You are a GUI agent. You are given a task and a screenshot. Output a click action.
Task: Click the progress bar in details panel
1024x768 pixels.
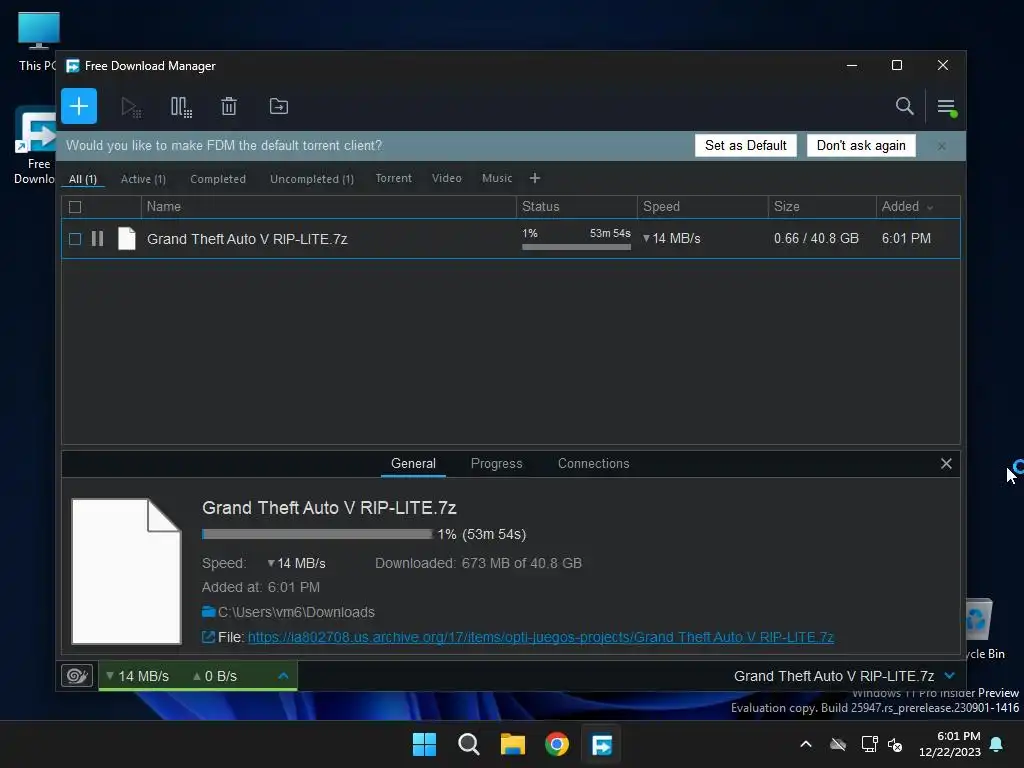[x=317, y=534]
